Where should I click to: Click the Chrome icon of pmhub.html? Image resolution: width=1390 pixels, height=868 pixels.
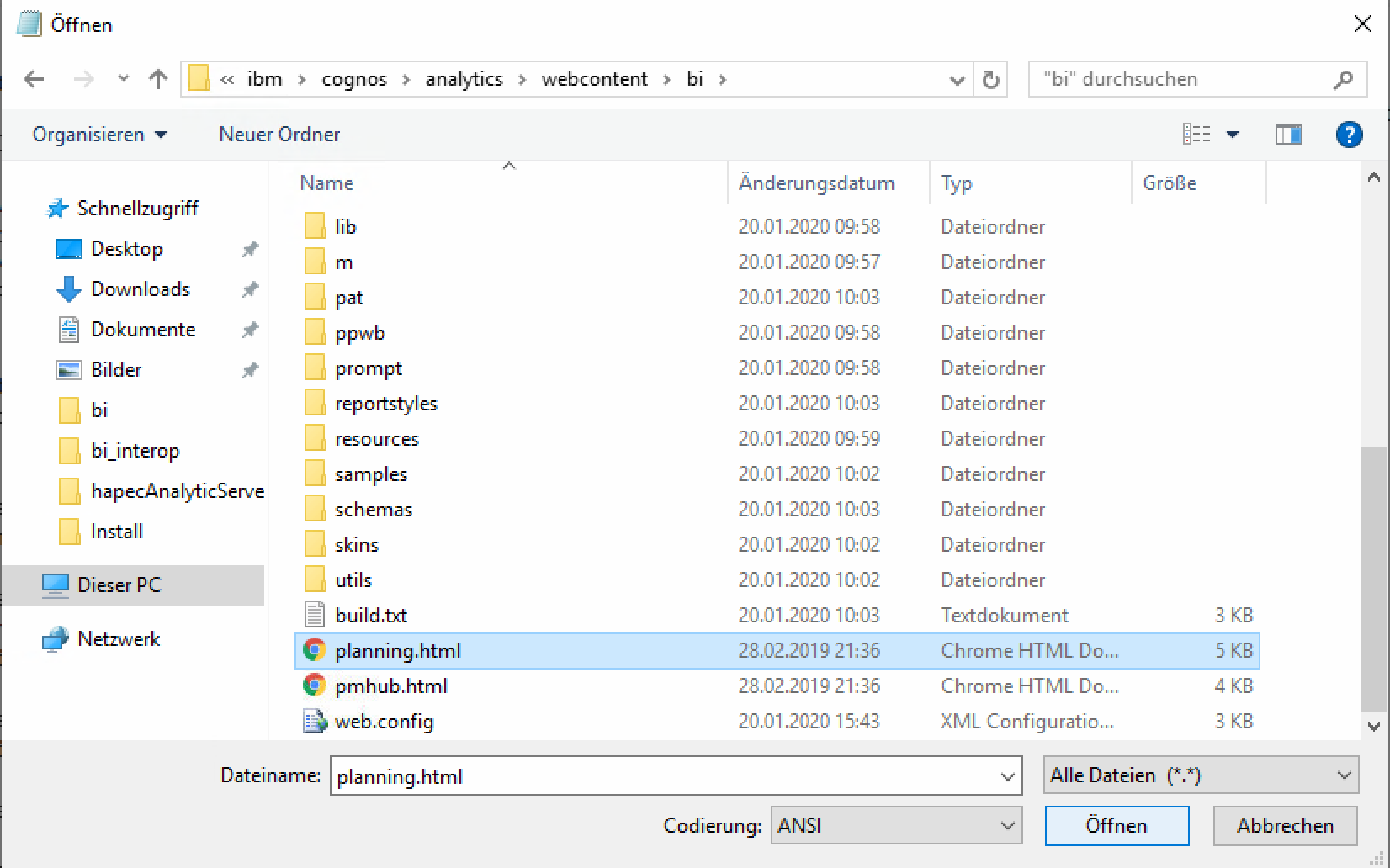pos(315,685)
